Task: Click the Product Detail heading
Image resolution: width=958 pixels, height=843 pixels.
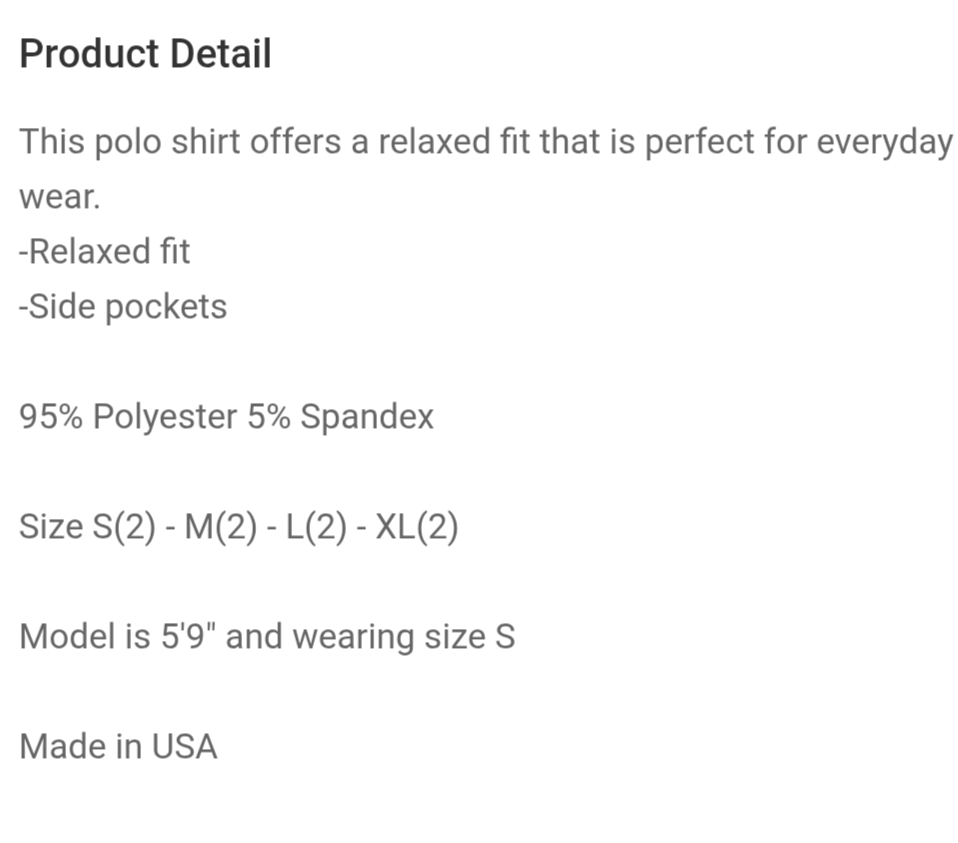Action: pyautogui.click(x=145, y=54)
